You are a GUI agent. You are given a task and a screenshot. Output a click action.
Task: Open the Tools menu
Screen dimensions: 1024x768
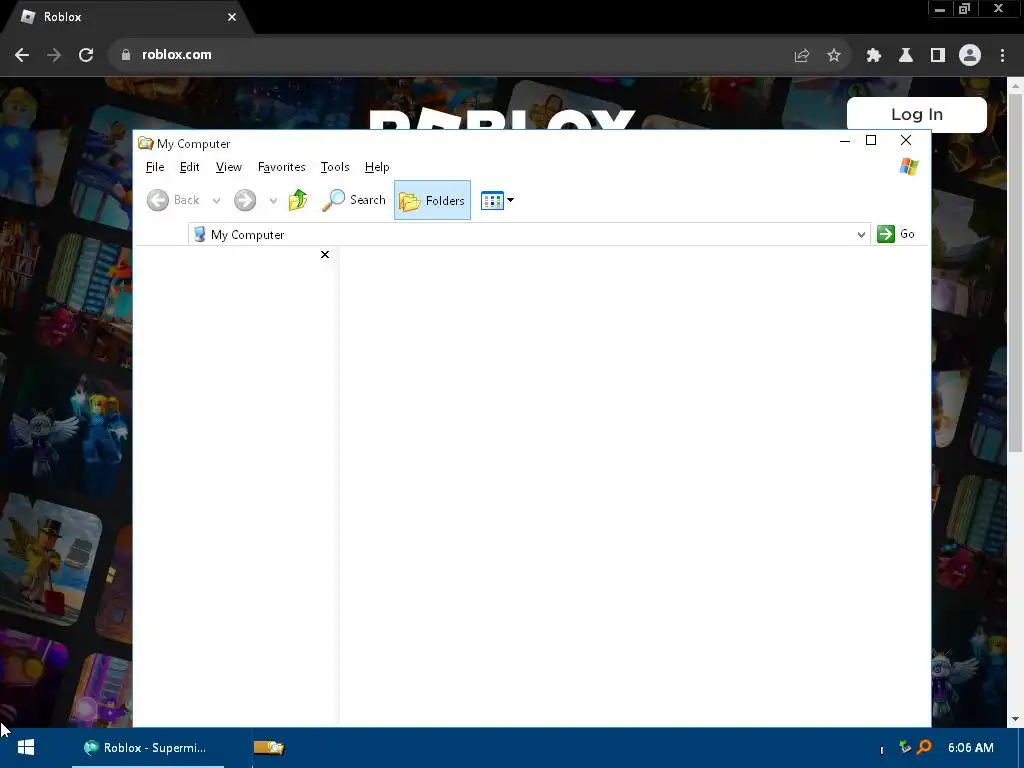(335, 167)
